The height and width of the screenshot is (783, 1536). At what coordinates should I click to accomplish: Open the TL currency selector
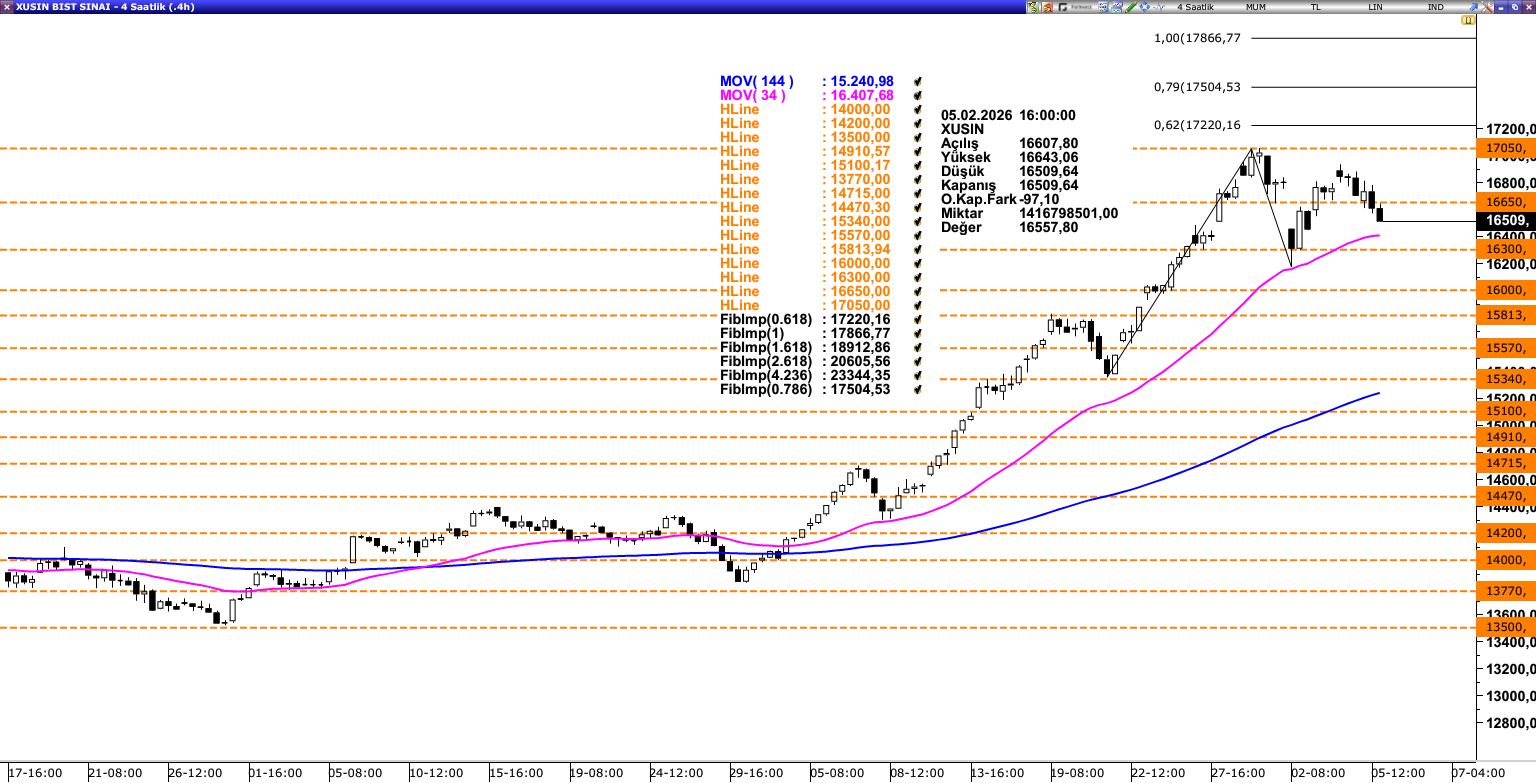(1316, 7)
